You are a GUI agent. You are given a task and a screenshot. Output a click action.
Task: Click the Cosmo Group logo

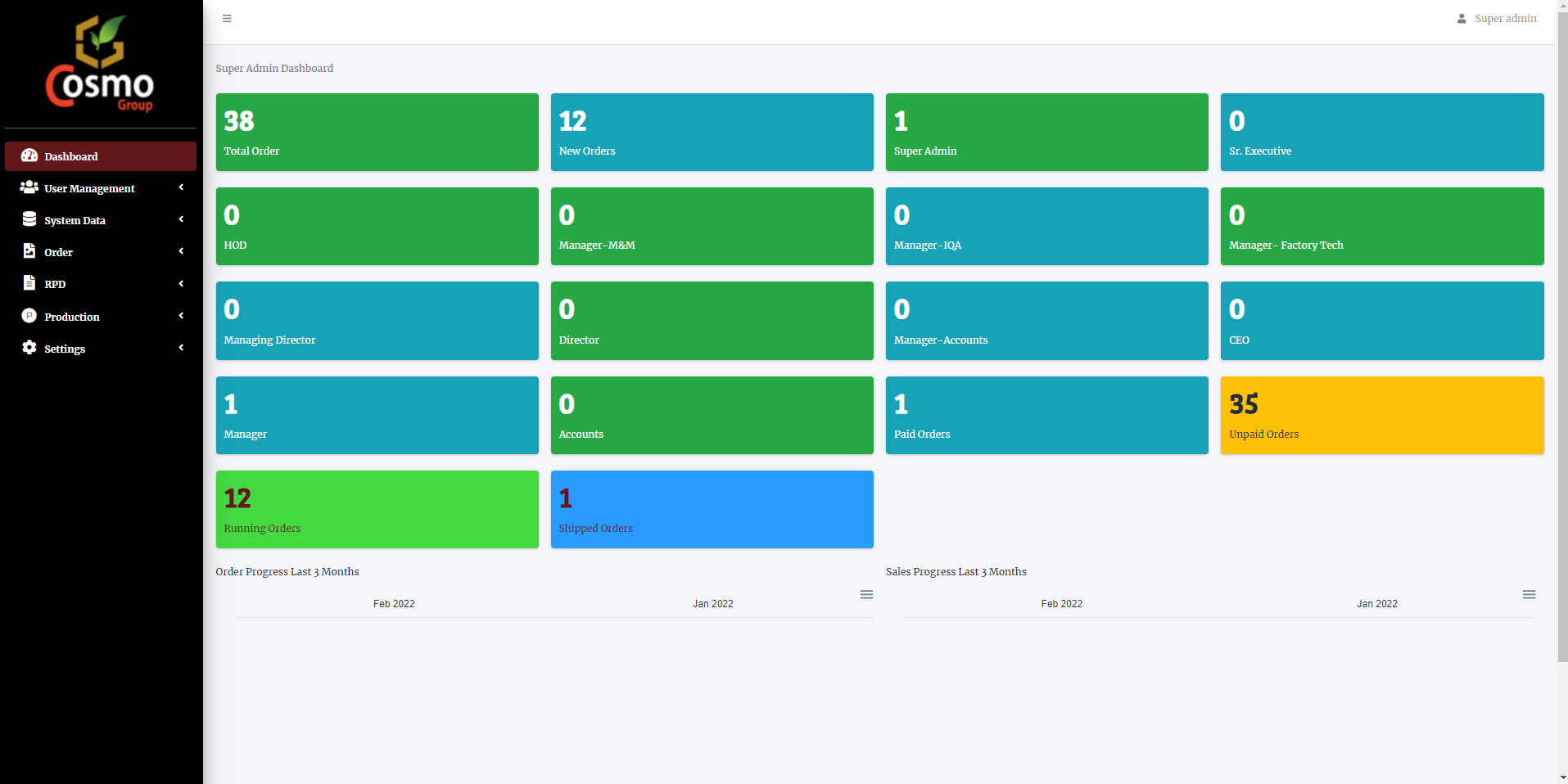100,63
